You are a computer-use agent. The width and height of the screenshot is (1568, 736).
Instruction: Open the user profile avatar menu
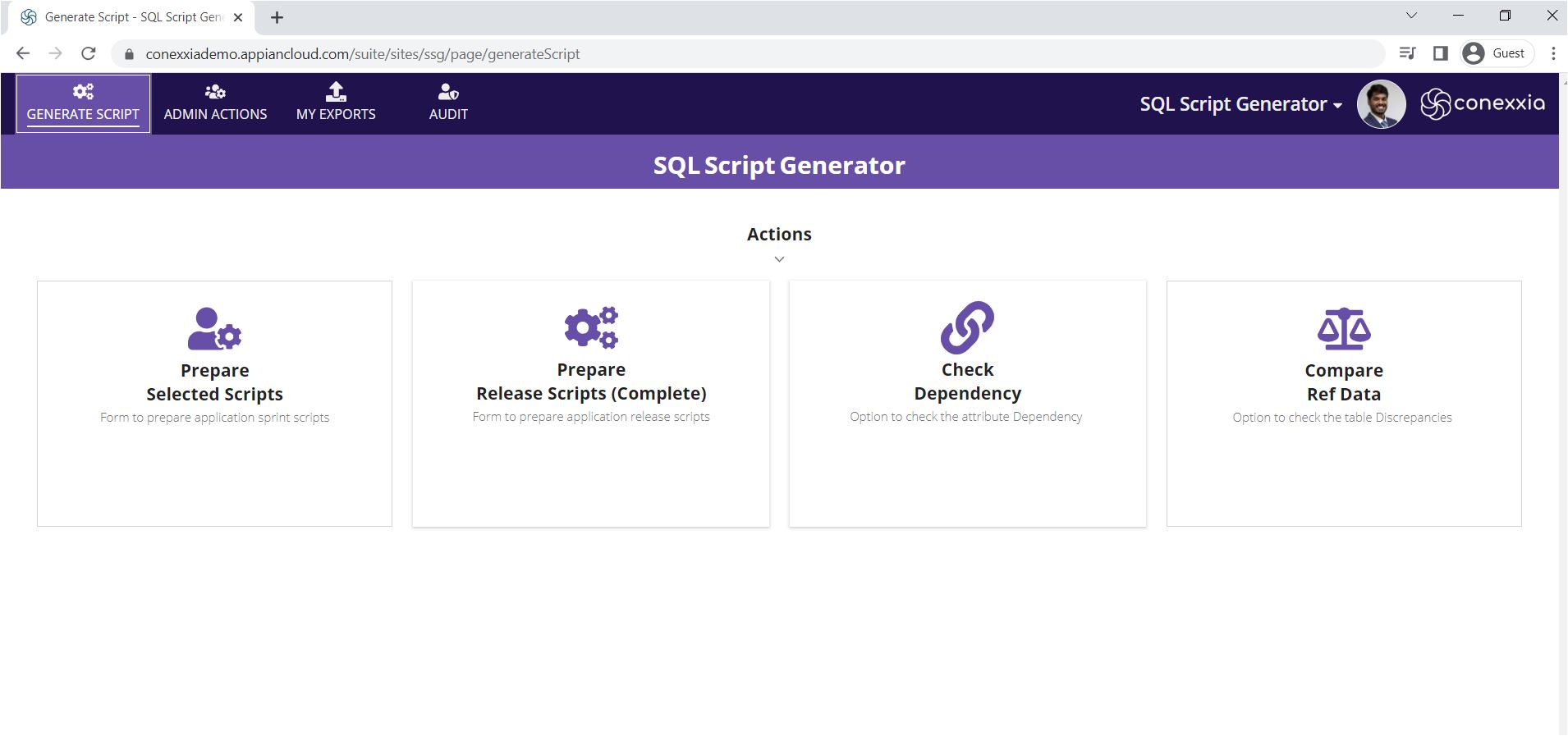tap(1381, 104)
